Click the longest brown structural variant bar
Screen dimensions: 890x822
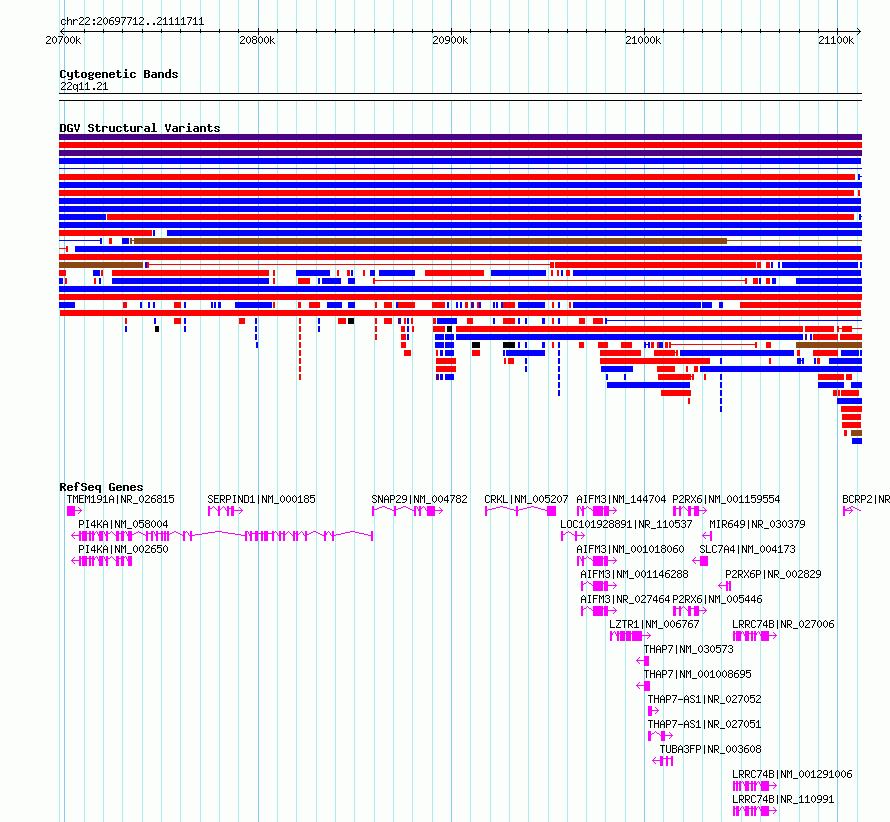click(x=431, y=241)
